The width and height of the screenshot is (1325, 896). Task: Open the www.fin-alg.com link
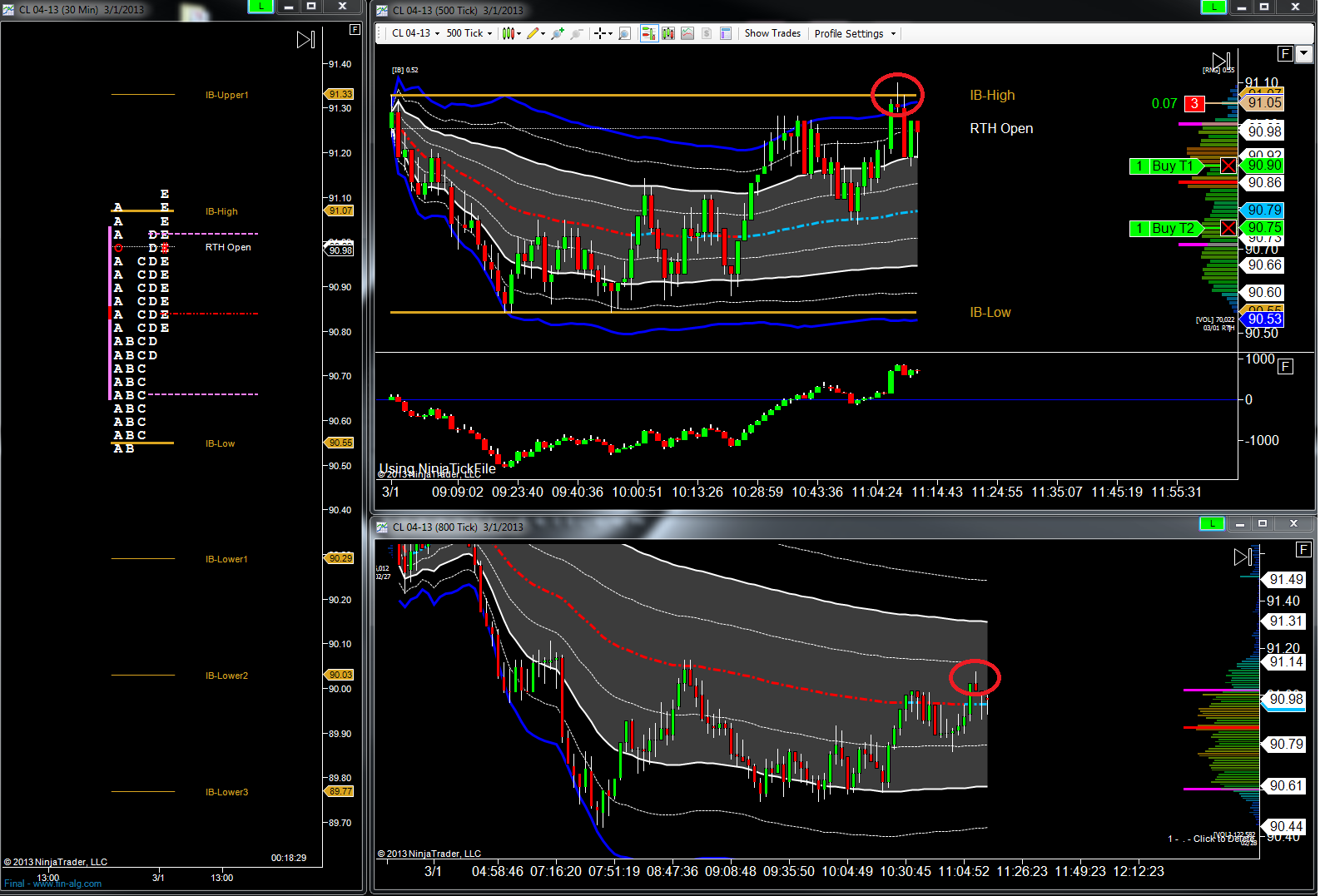(67, 884)
